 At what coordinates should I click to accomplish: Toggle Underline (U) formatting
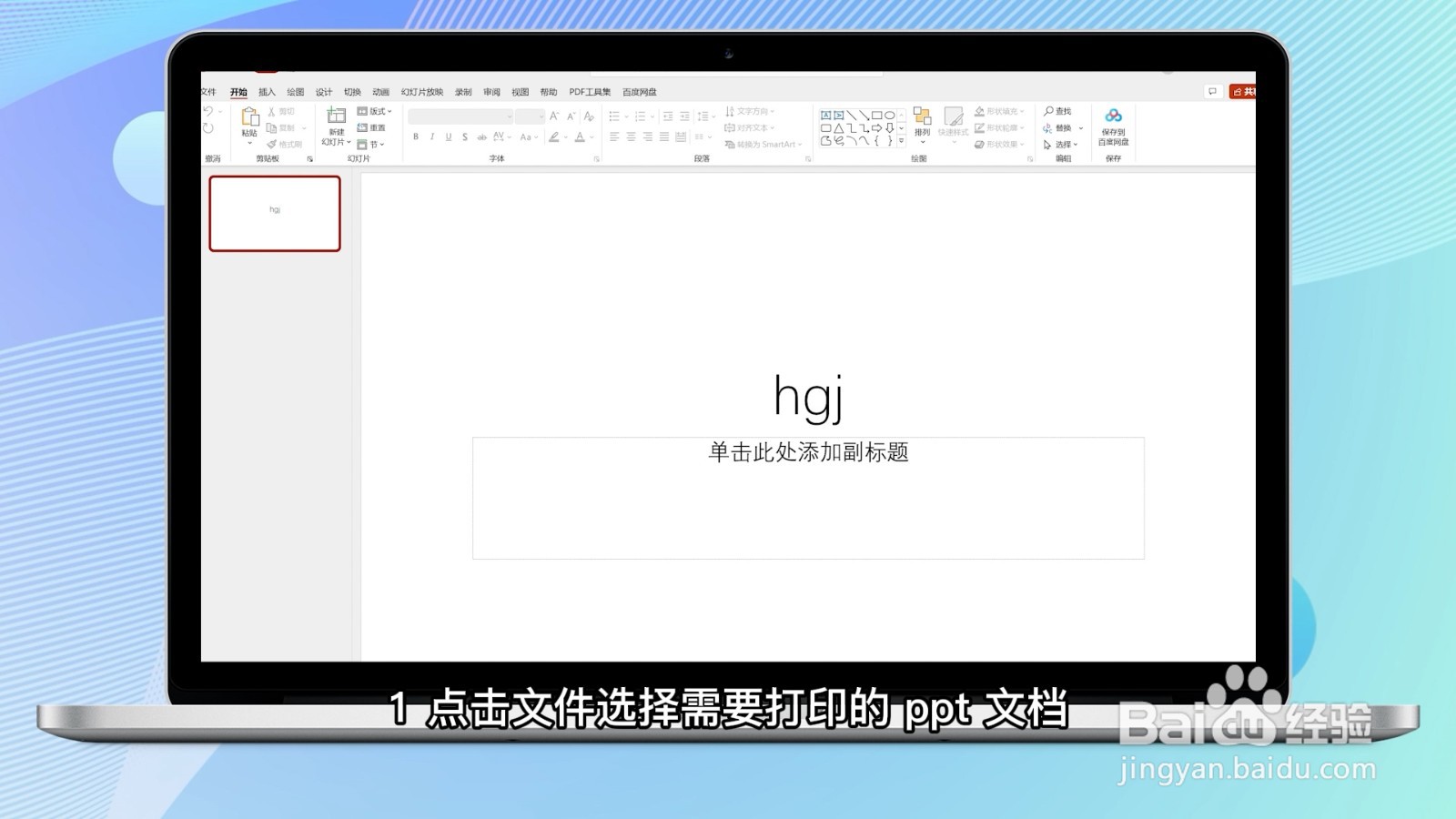[449, 136]
